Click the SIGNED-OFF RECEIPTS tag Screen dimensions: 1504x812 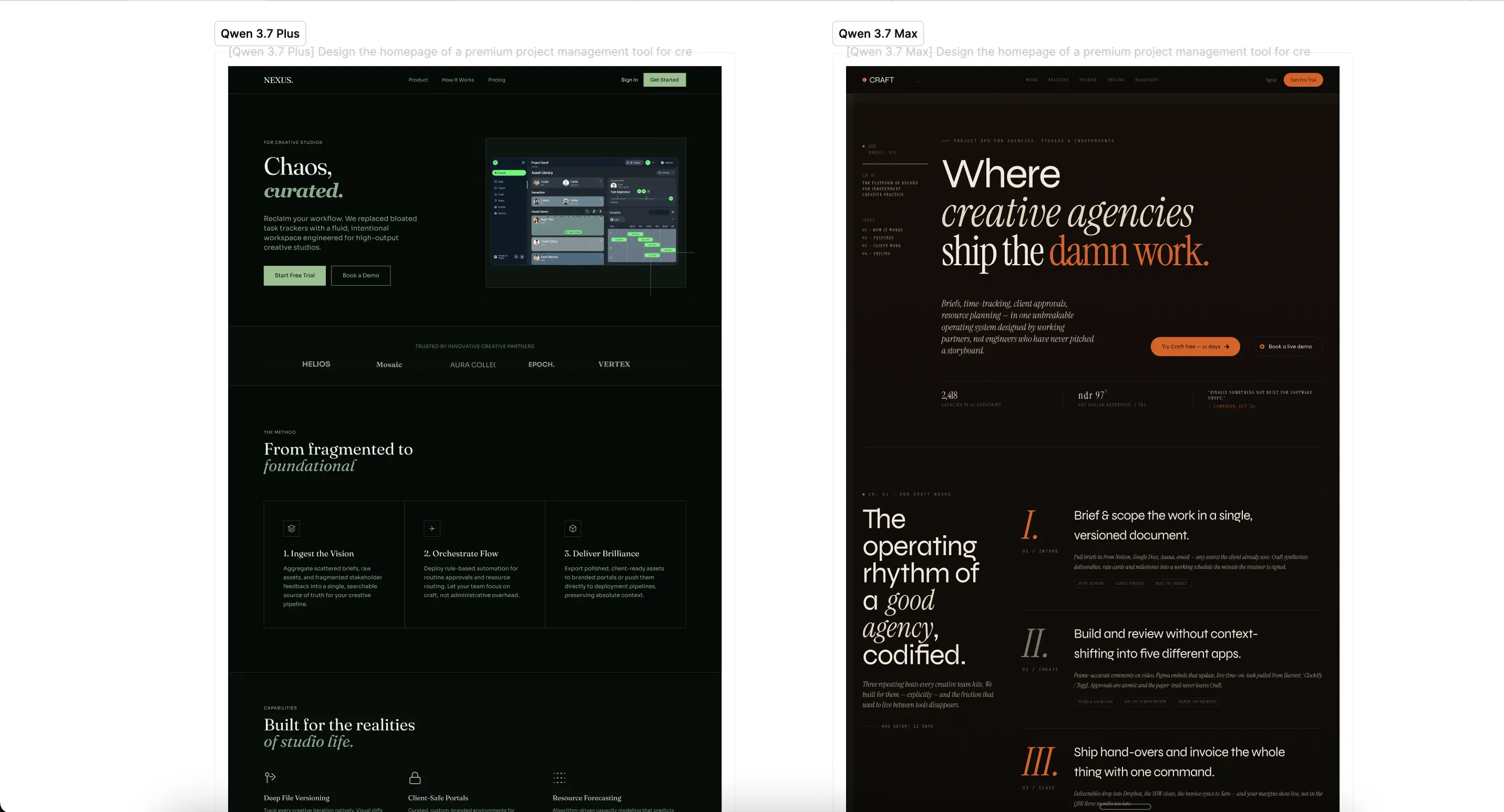click(x=1197, y=702)
